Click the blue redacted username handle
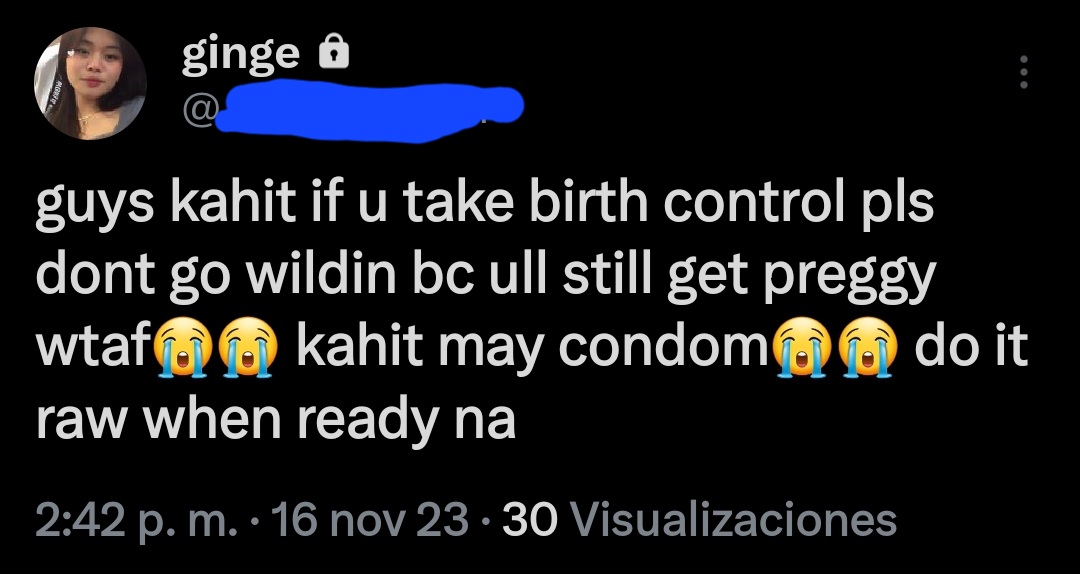Viewport: 1080px width, 574px height. click(x=370, y=111)
